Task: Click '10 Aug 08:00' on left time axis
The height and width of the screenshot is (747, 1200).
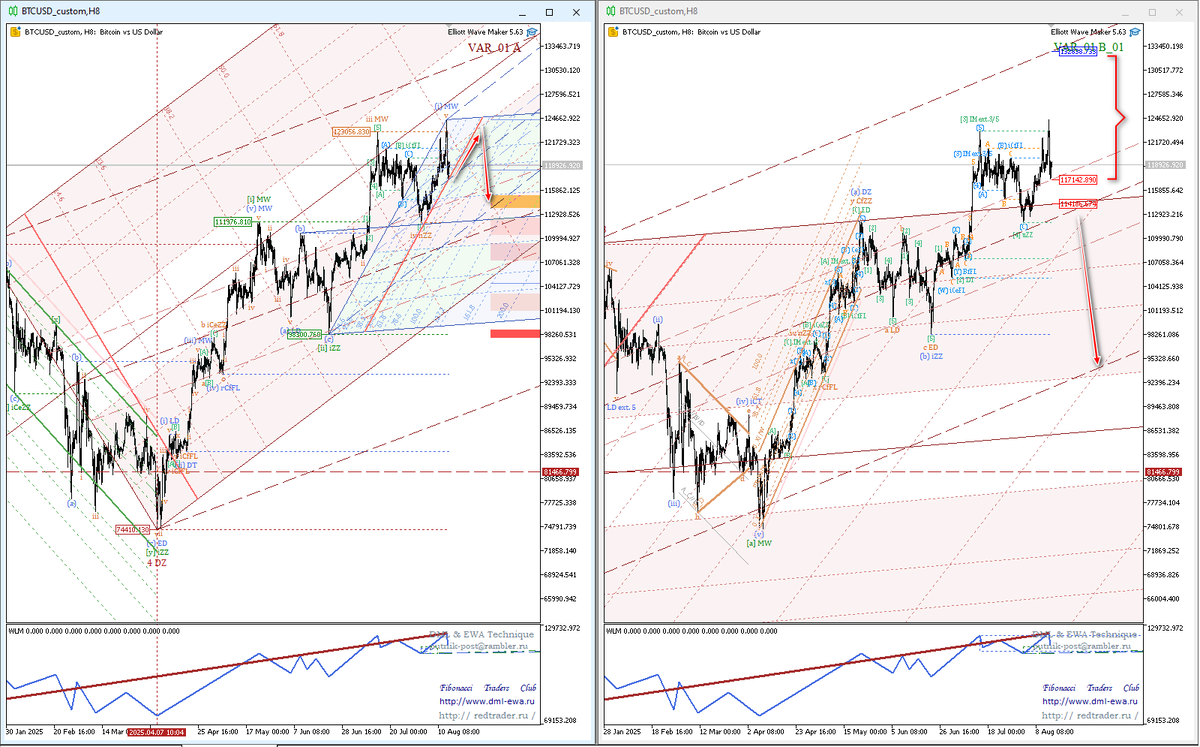Action: 457,732
